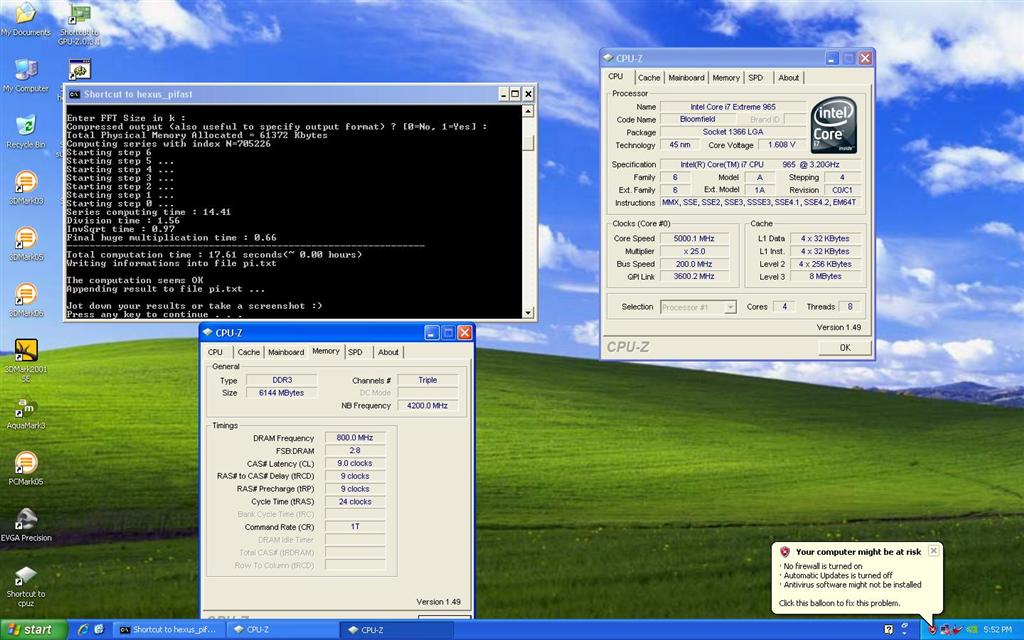This screenshot has height=640, width=1024.
Task: Switch to the Cache tab in CPU window
Action: pos(648,78)
